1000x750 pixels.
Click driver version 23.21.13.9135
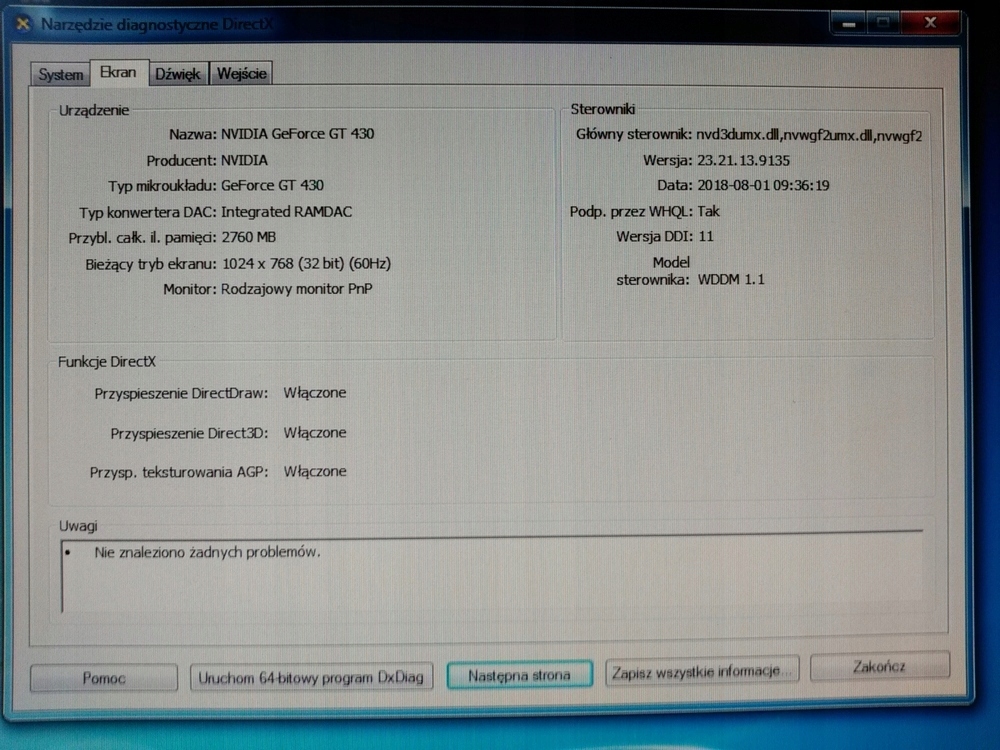(x=743, y=160)
